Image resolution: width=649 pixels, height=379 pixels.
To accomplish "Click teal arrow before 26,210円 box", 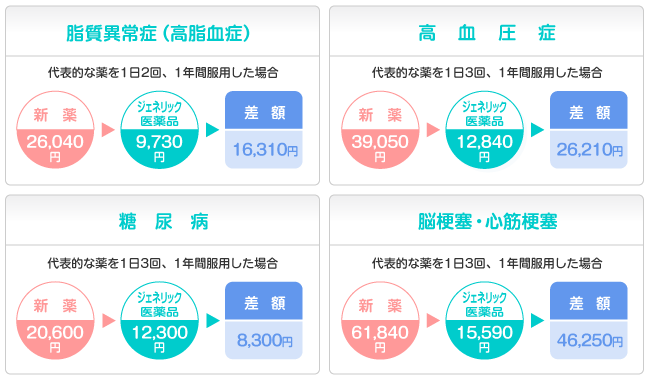I will (537, 130).
